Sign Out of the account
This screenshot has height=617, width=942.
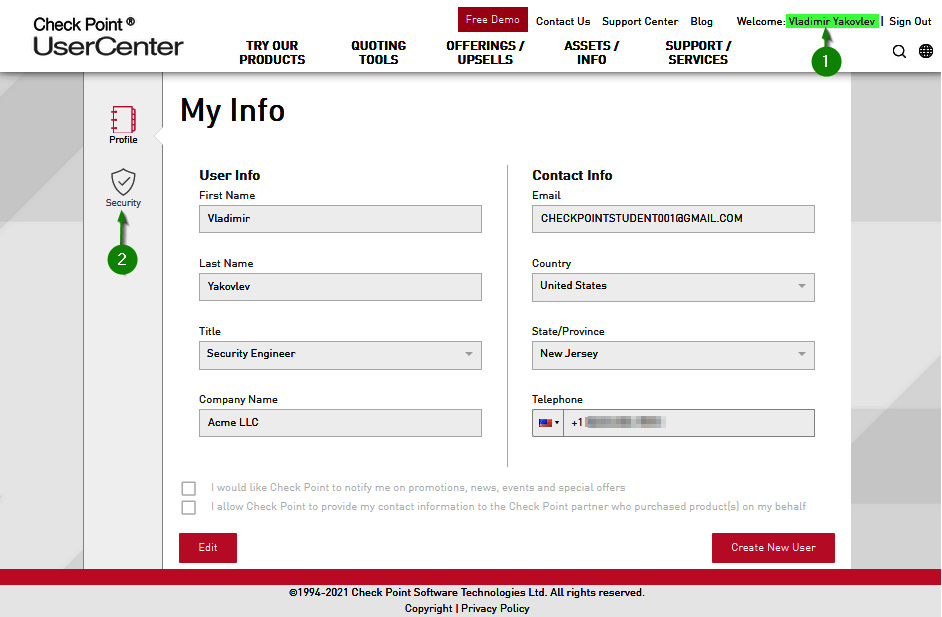point(910,22)
